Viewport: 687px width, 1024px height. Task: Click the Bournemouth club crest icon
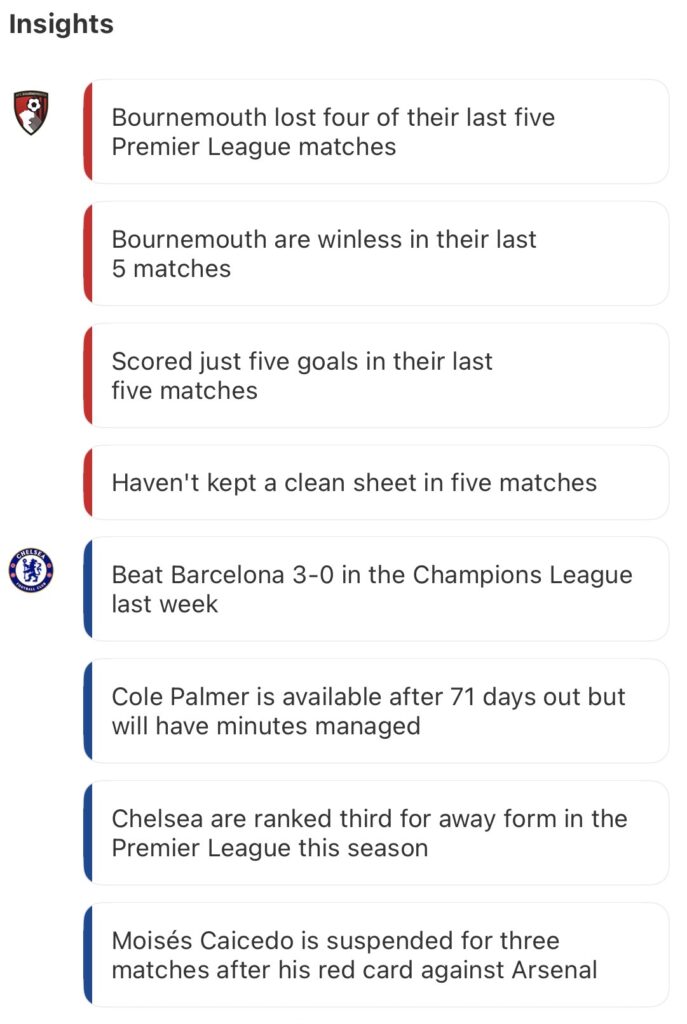[x=31, y=113]
